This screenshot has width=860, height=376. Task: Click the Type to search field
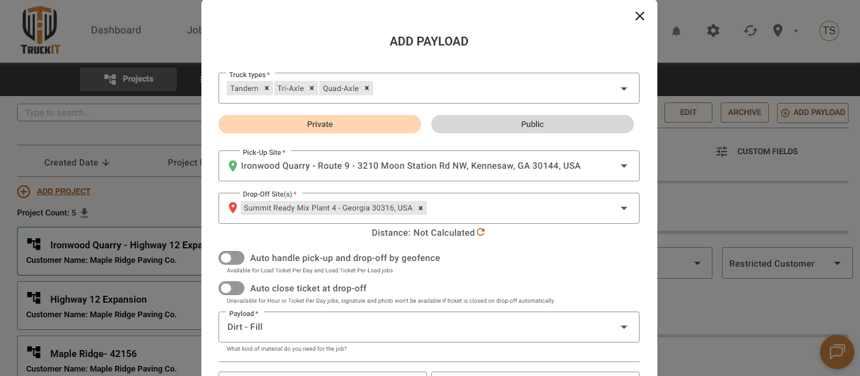[x=110, y=113]
